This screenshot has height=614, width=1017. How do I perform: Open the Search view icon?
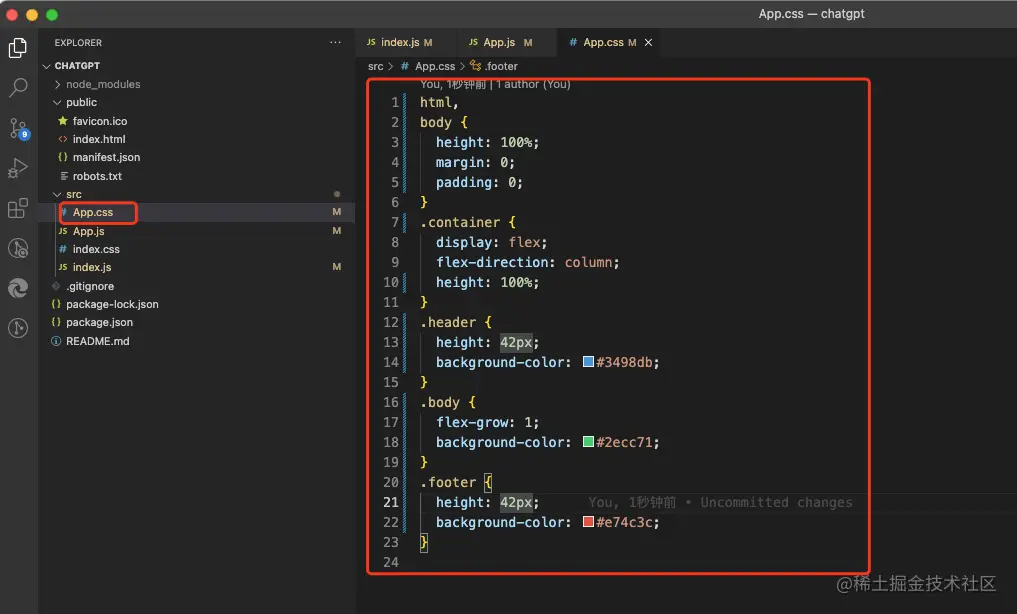coord(18,88)
